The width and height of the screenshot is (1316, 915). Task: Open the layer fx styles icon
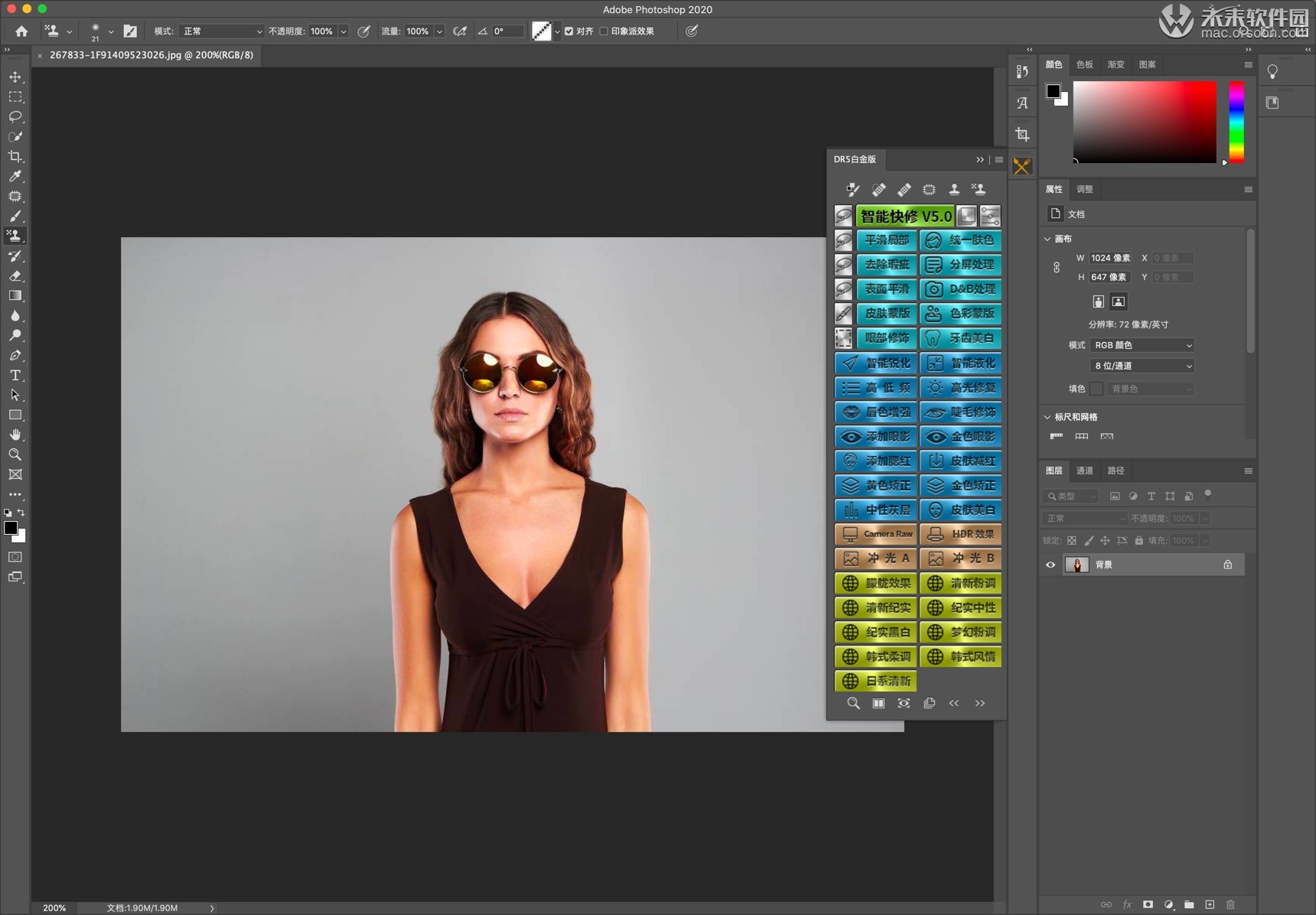click(x=1127, y=904)
